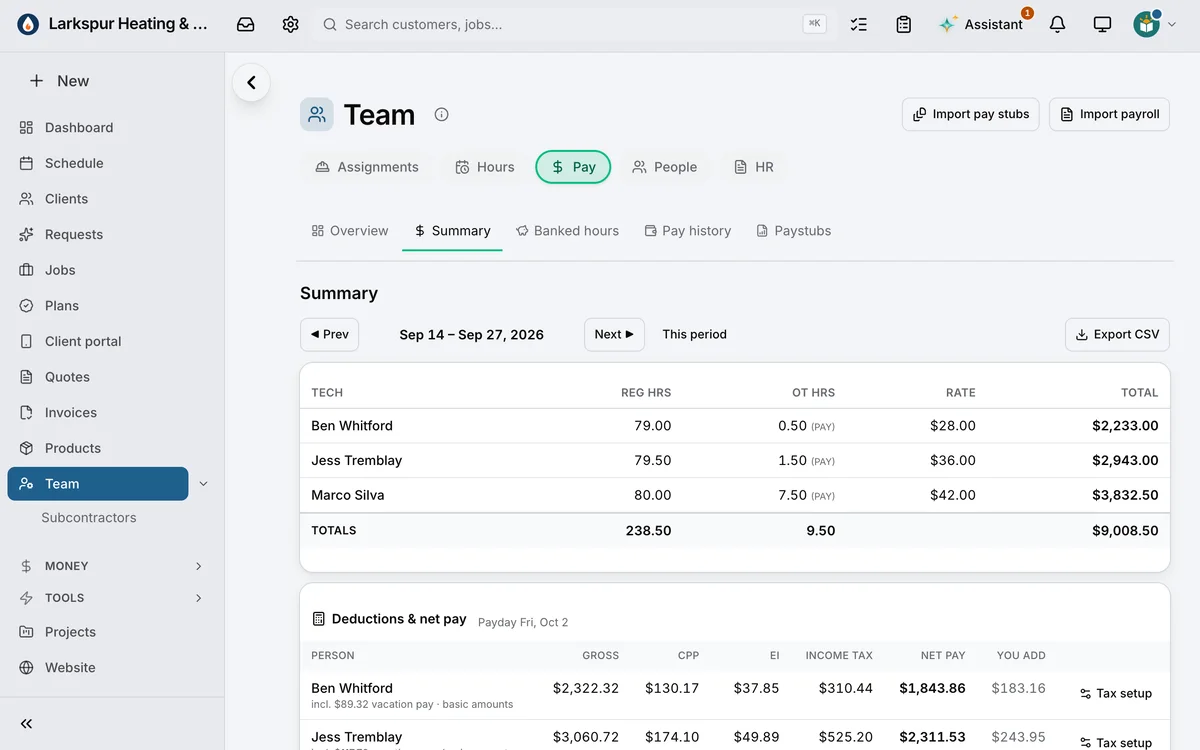Go to previous pay period

[329, 334]
